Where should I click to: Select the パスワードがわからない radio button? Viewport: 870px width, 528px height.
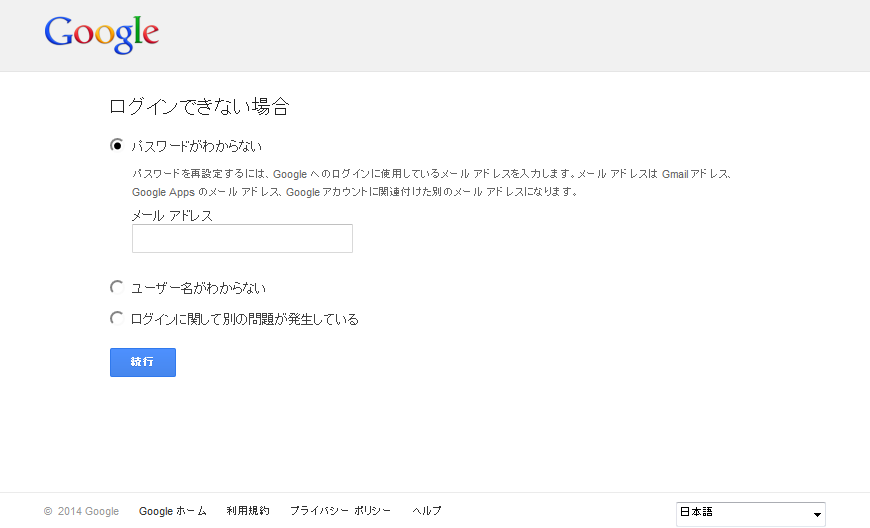click(x=117, y=146)
